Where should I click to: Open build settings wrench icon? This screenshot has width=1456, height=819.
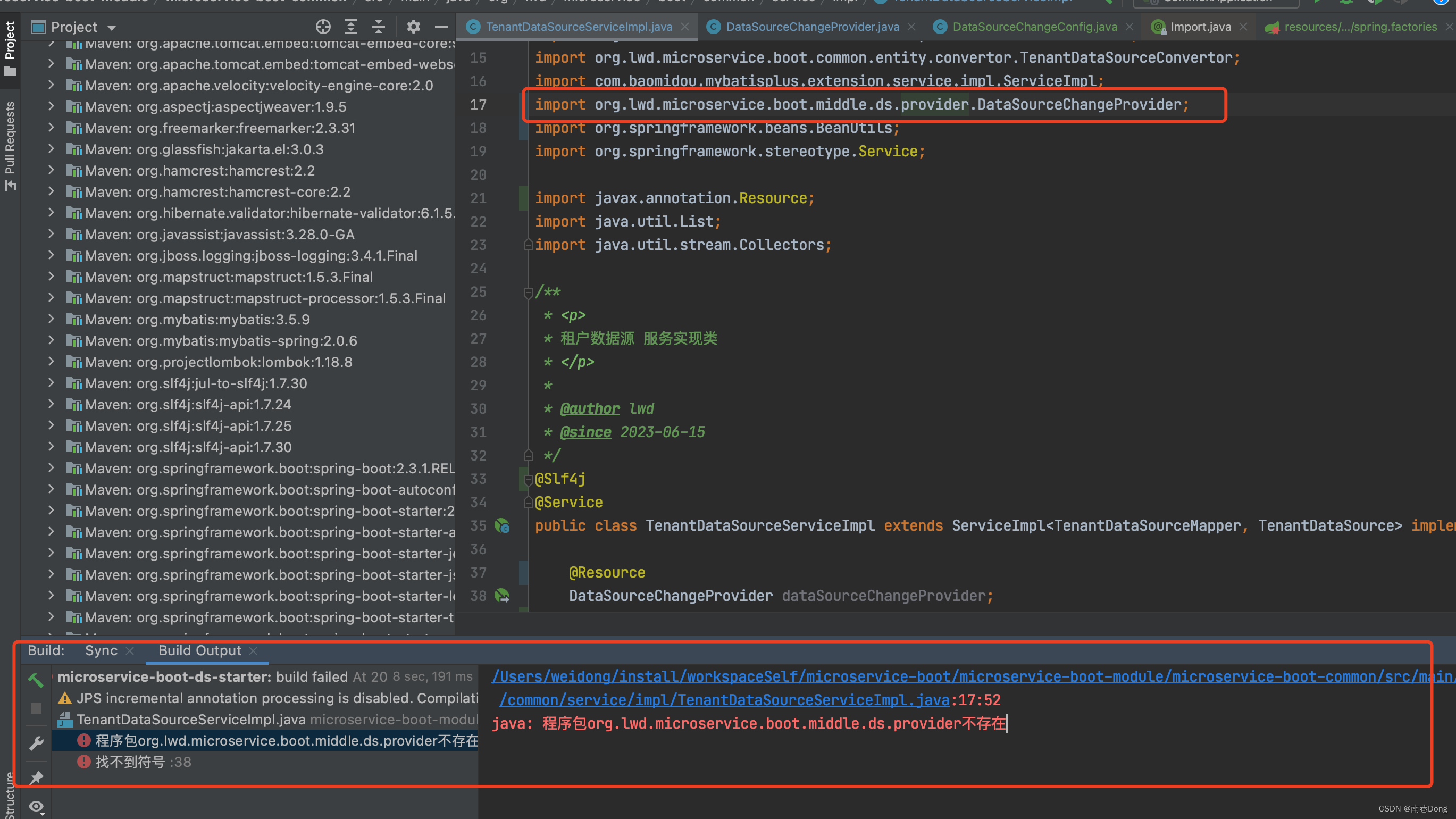(x=36, y=743)
